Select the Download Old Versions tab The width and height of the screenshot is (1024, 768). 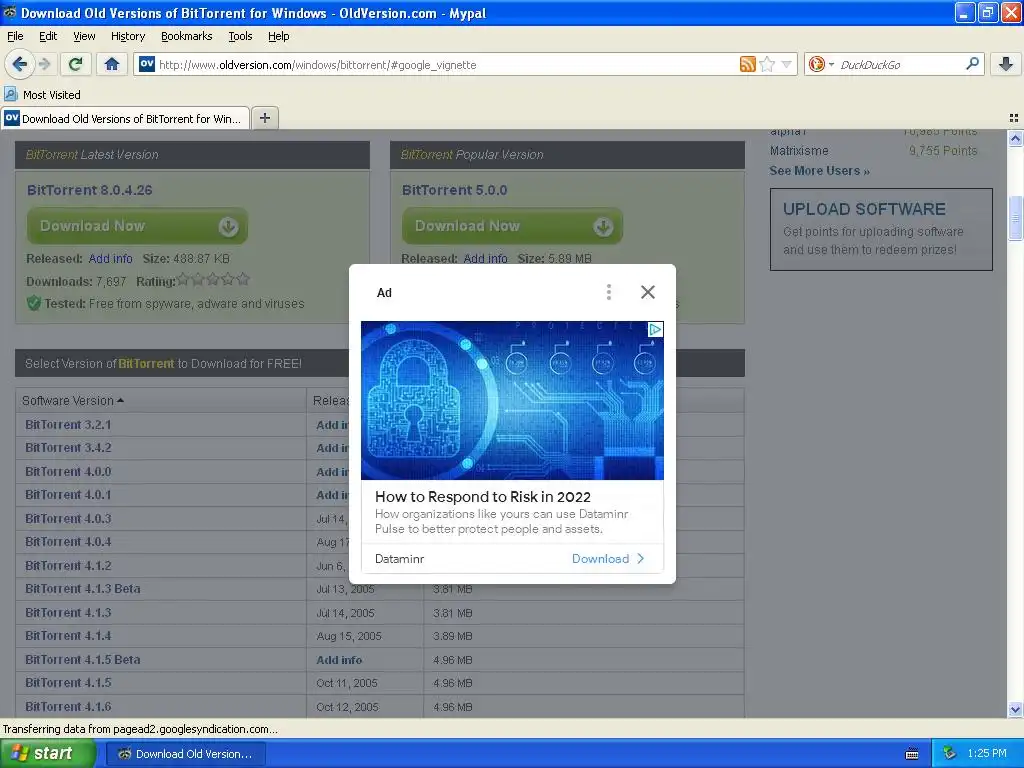pyautogui.click(x=125, y=118)
